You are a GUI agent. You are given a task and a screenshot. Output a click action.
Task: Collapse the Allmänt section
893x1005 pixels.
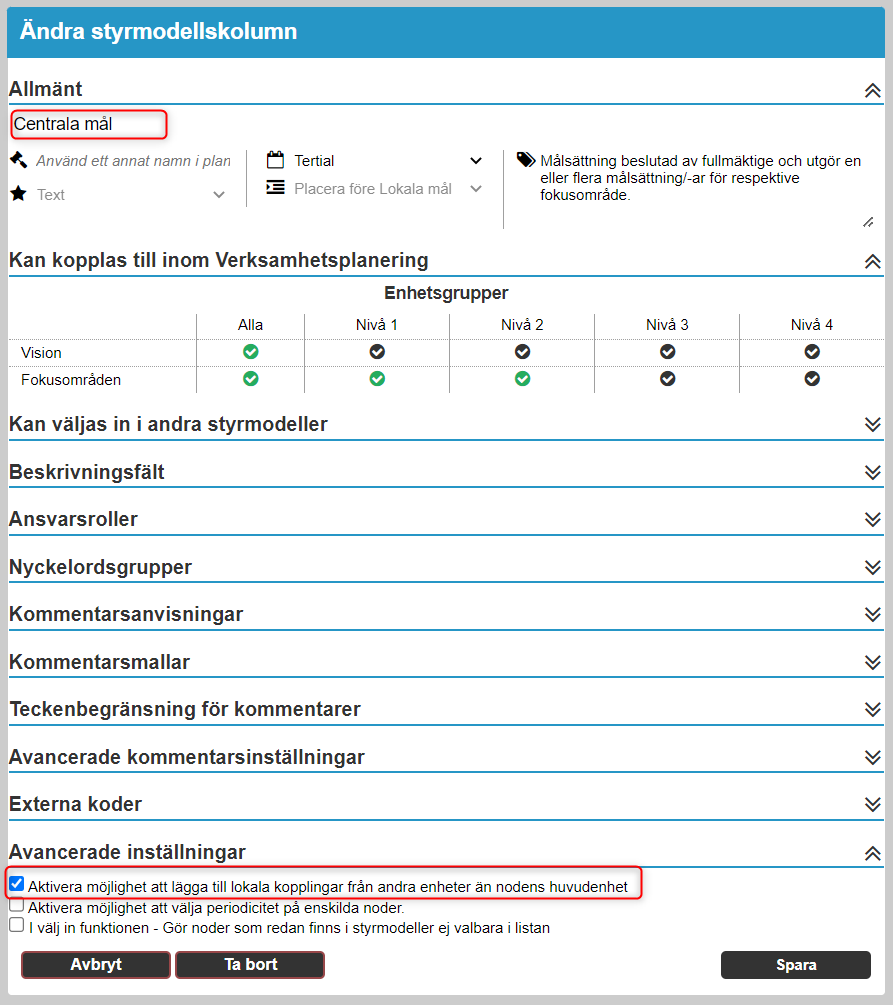[872, 90]
